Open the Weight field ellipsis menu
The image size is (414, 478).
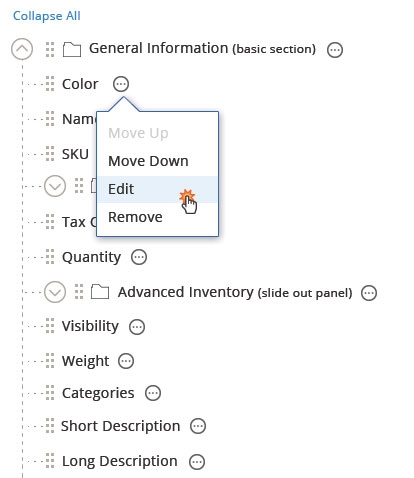click(x=126, y=361)
